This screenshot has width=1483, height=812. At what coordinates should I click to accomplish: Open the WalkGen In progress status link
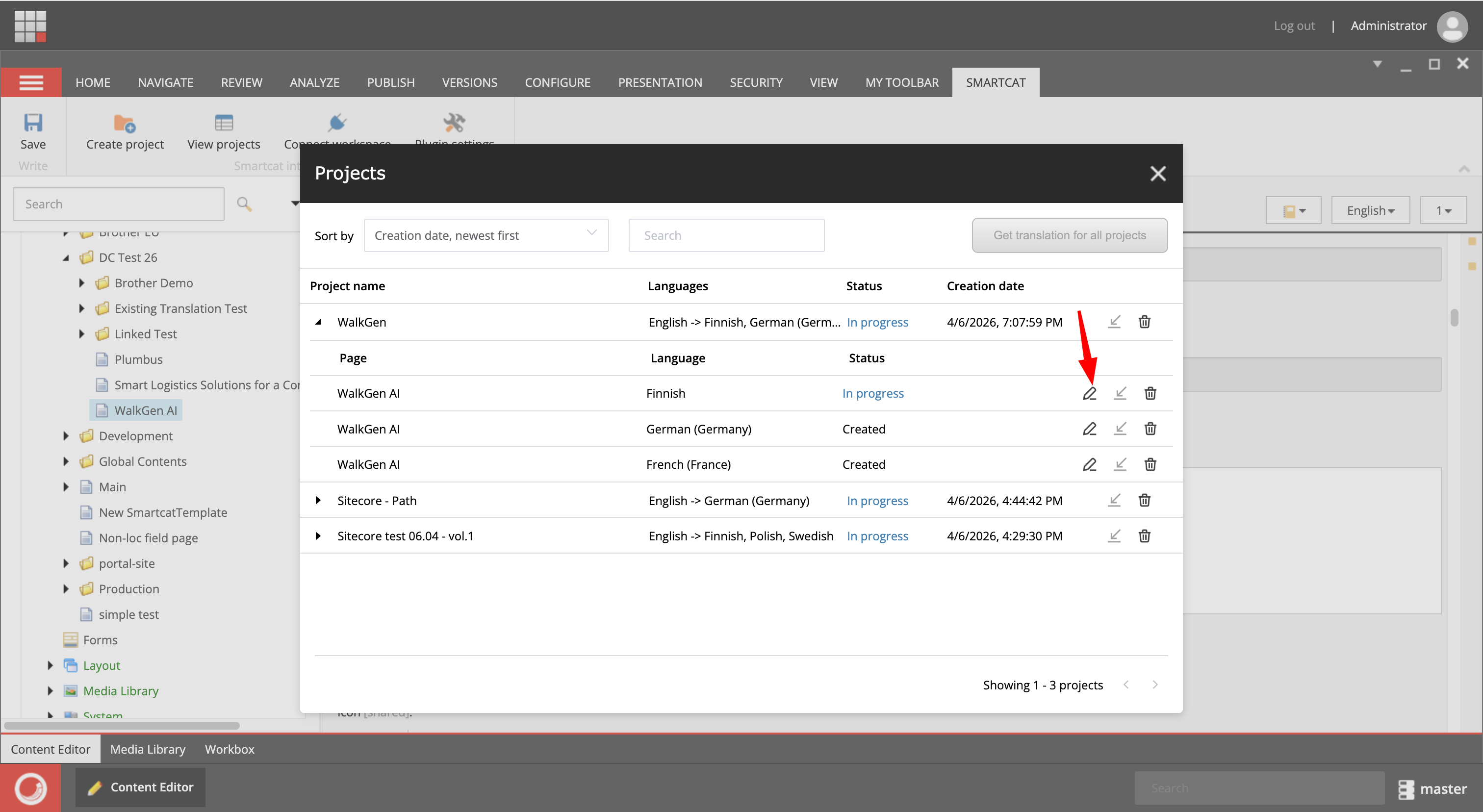pos(877,322)
